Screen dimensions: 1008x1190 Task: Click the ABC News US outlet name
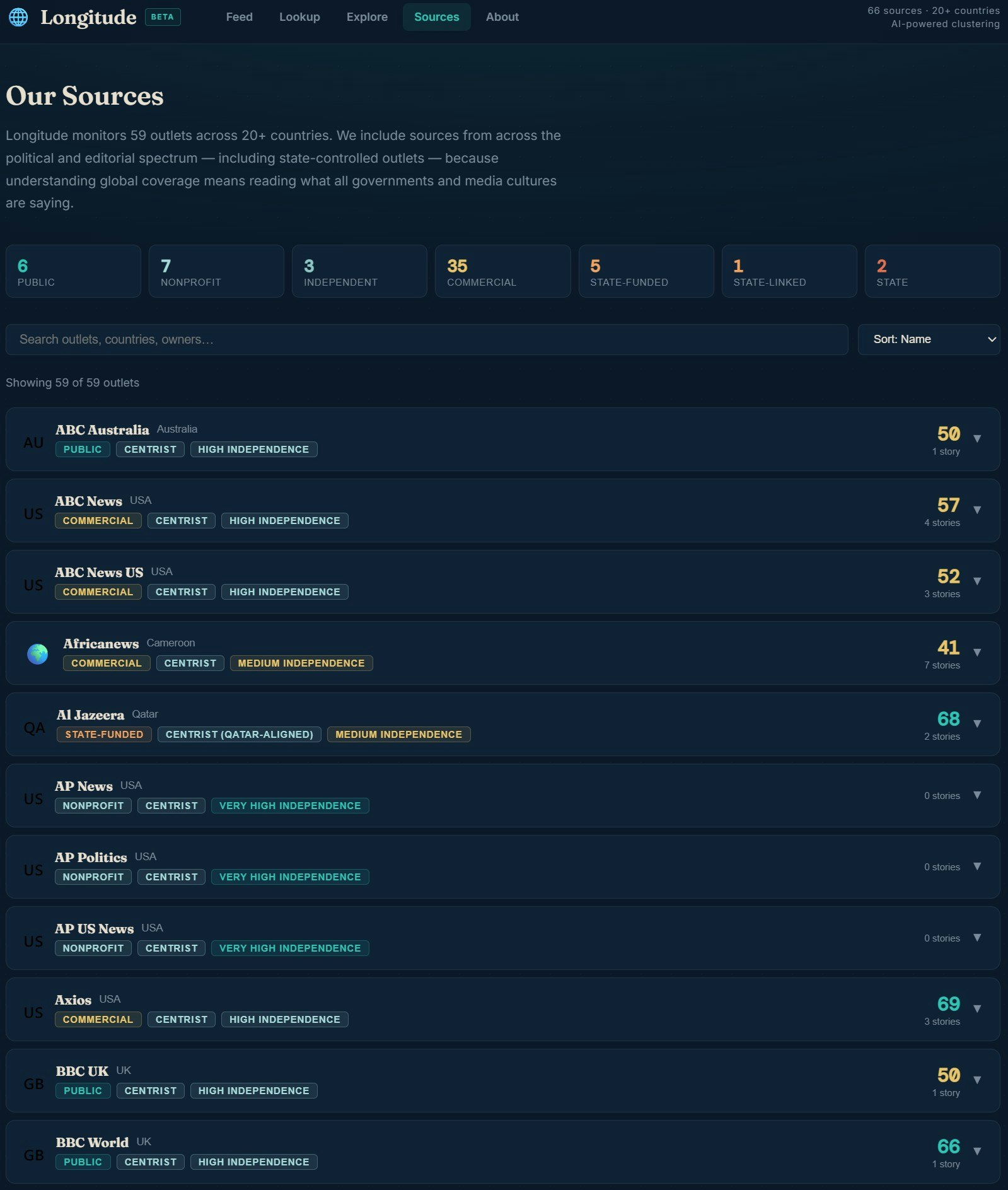point(99,572)
